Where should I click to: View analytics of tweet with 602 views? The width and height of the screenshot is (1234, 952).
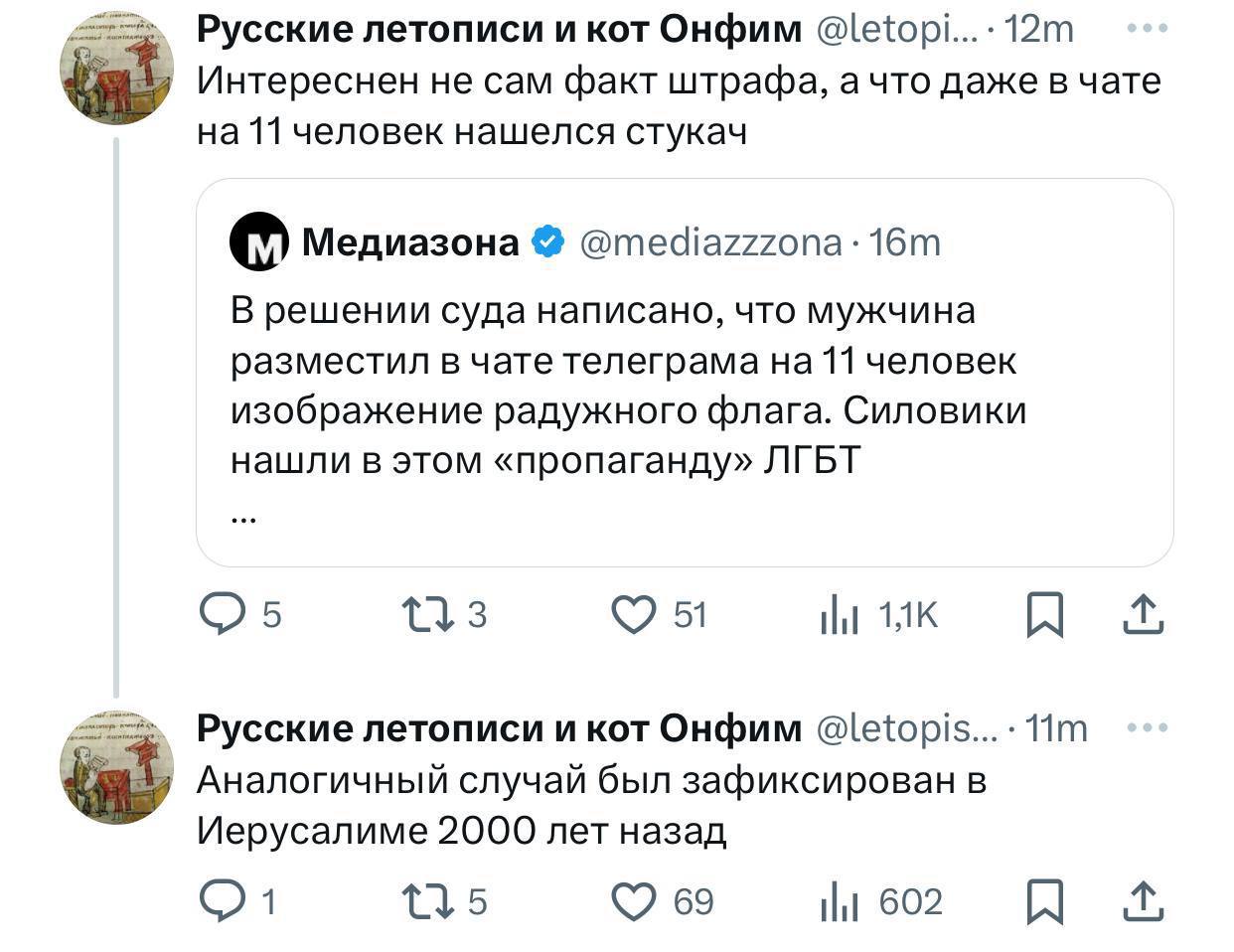point(840,902)
